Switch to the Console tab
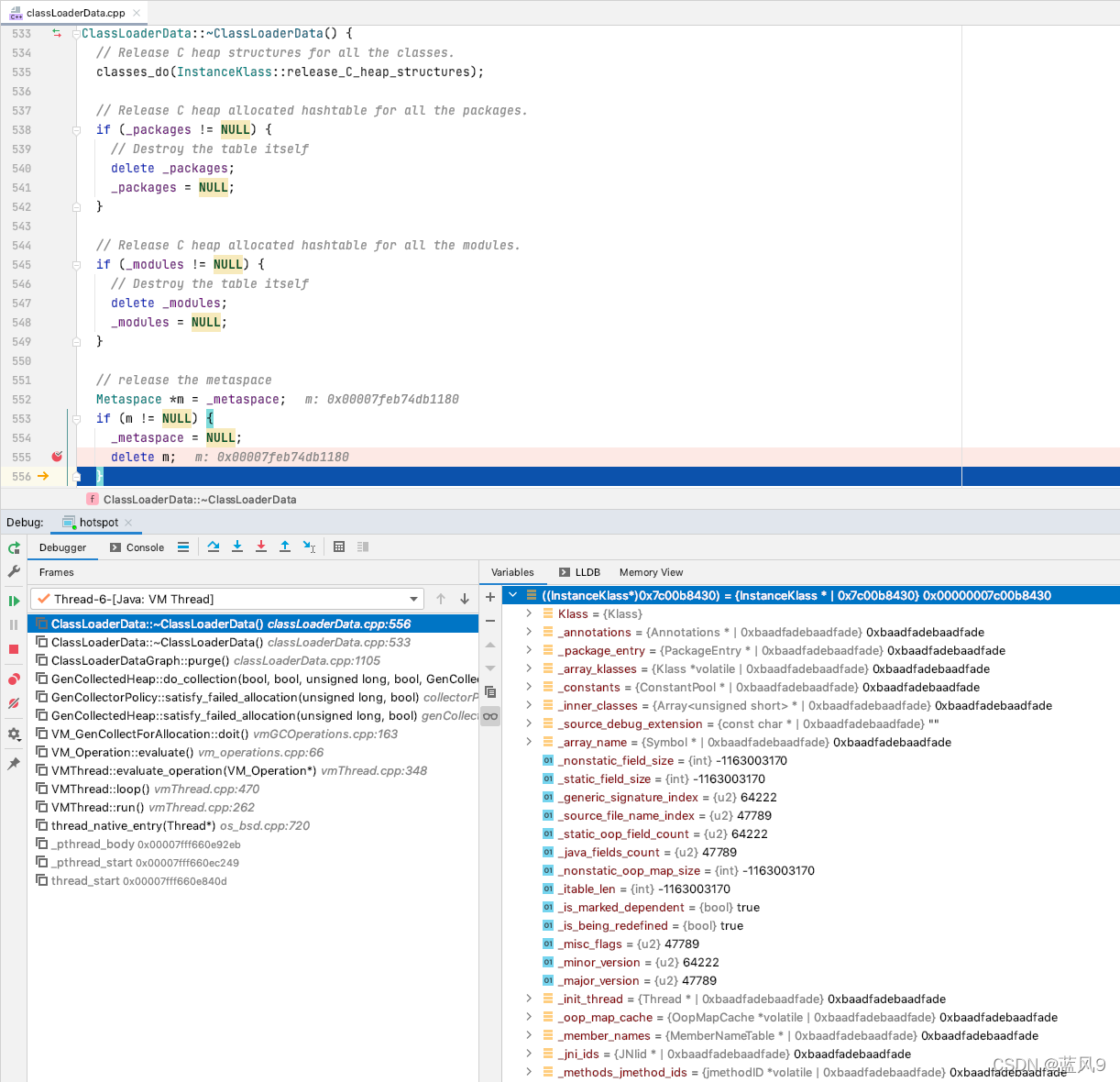 pos(137,547)
